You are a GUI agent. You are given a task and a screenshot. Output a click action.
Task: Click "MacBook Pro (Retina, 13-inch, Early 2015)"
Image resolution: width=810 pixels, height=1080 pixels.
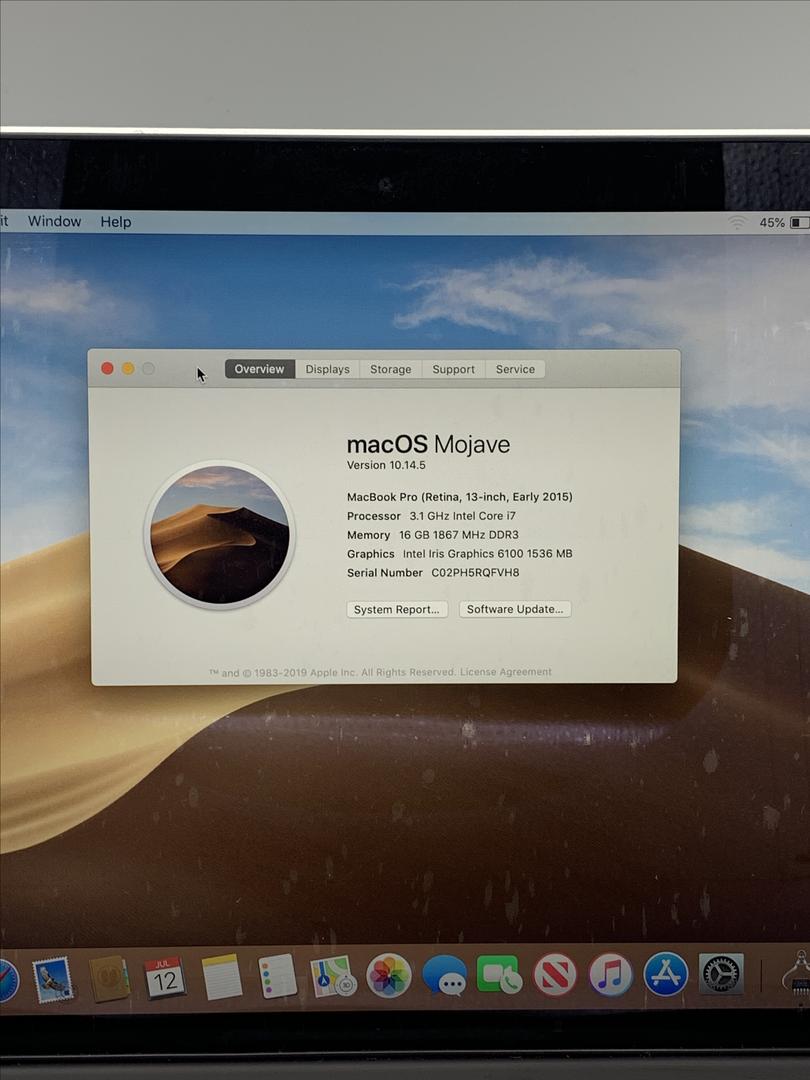459,497
